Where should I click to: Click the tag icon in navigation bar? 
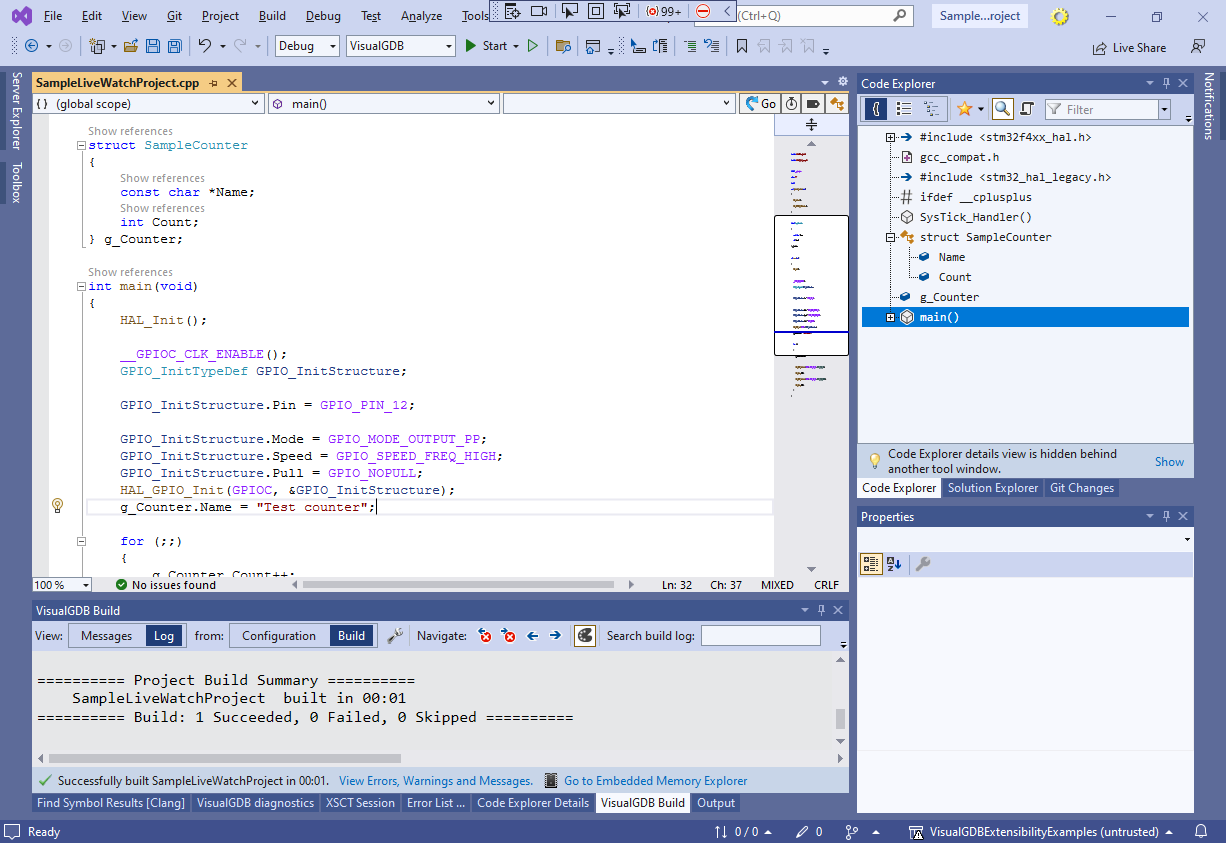pos(814,103)
